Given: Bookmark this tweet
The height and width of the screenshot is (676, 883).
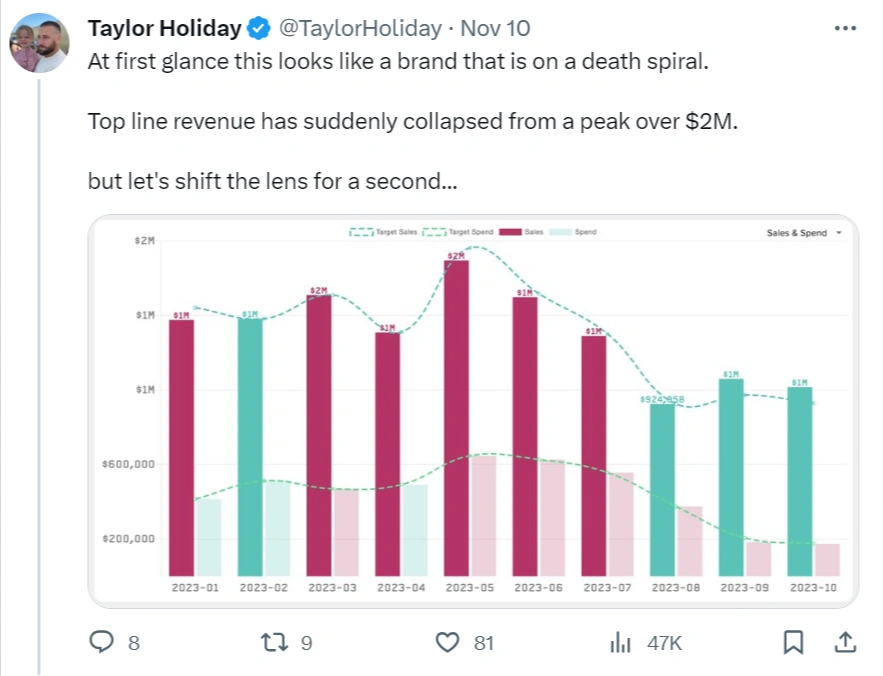Looking at the screenshot, I should click(x=793, y=642).
